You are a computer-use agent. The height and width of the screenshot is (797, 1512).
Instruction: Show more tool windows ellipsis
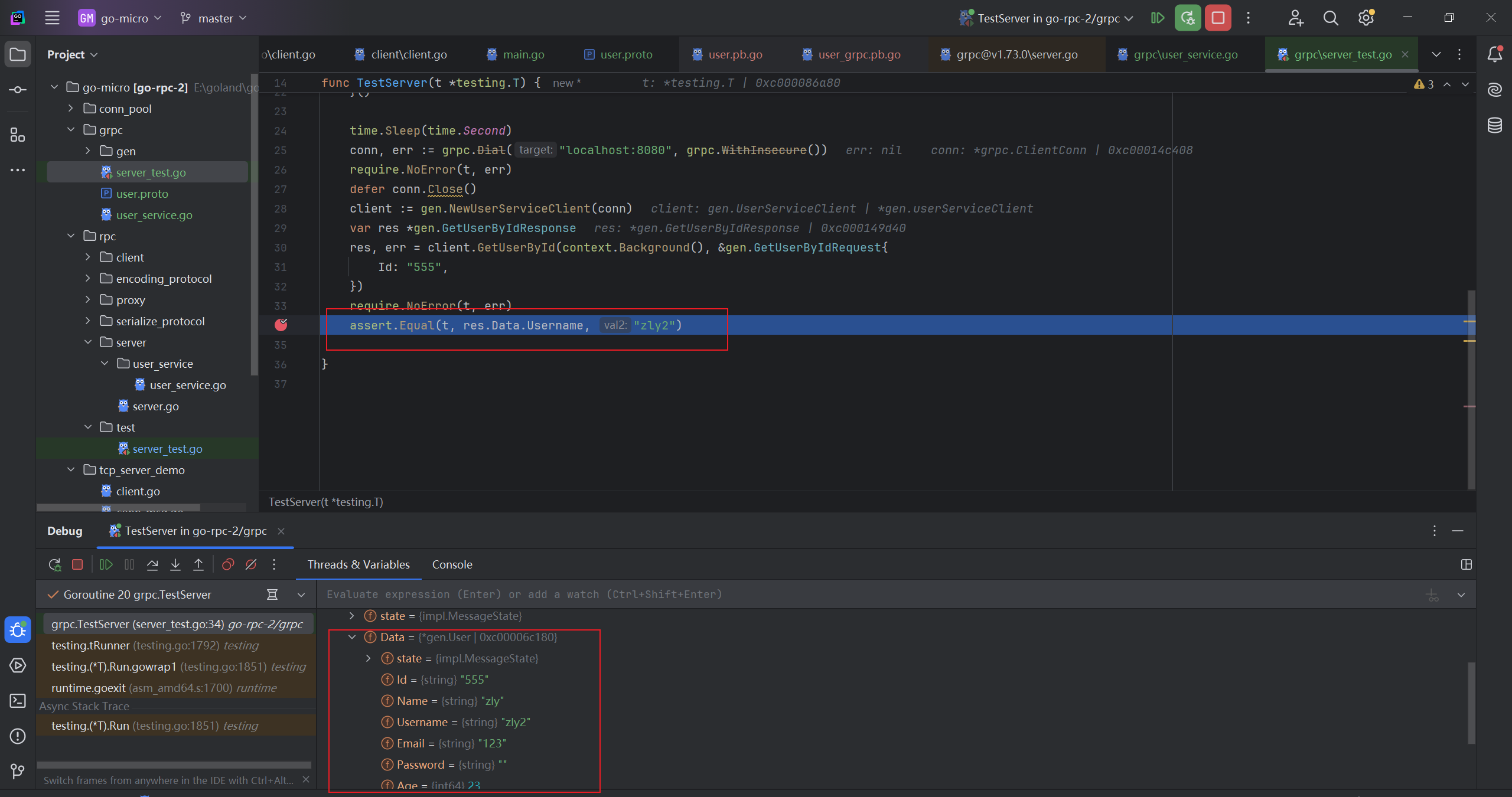coord(18,170)
